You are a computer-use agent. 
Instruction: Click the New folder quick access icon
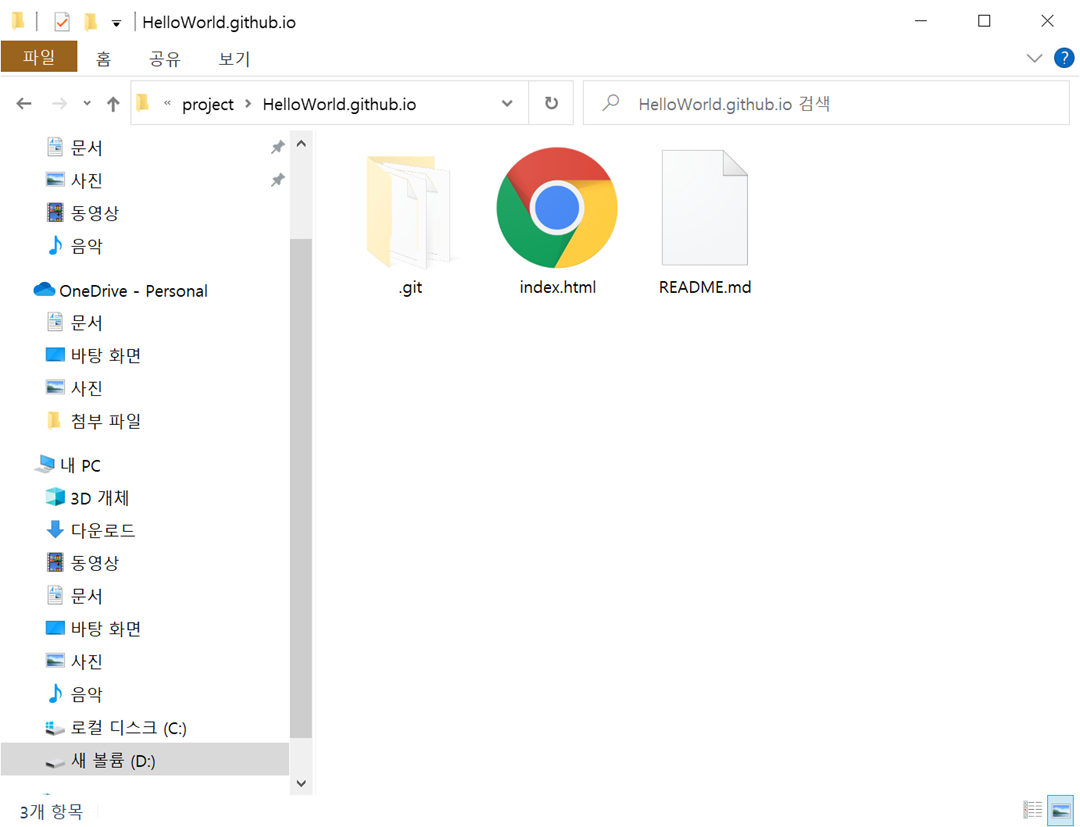[90, 22]
